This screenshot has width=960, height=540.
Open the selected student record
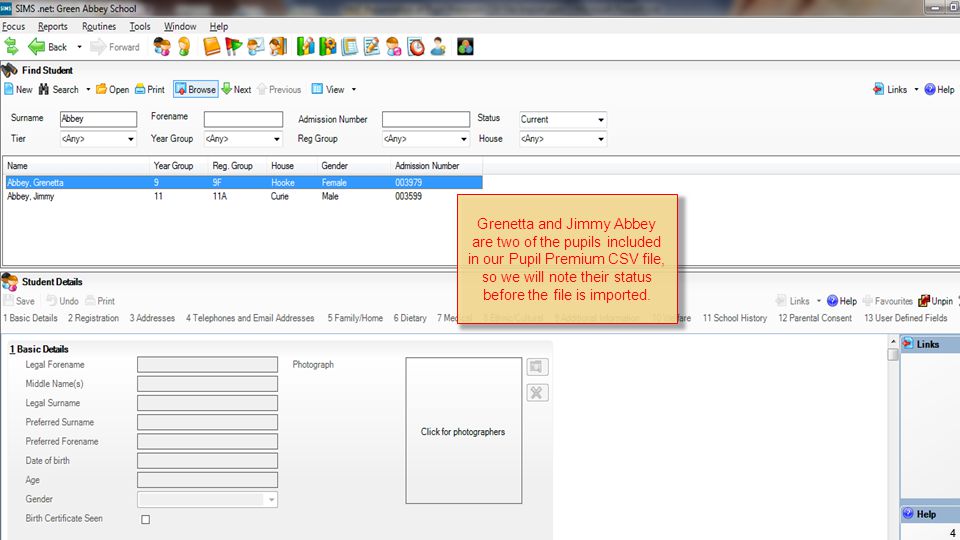[113, 89]
